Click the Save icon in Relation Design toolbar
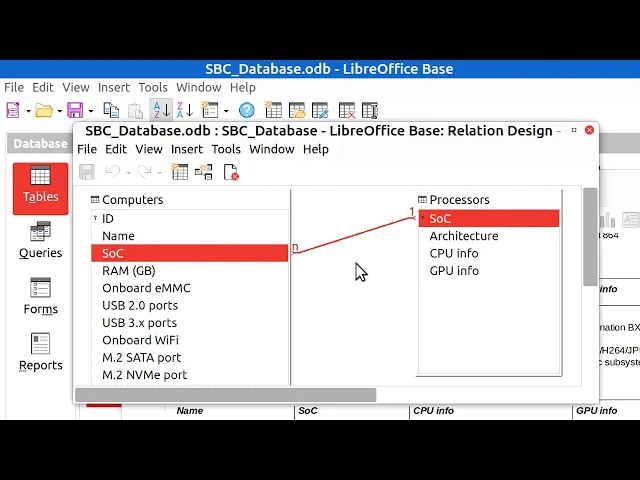 coord(87,172)
